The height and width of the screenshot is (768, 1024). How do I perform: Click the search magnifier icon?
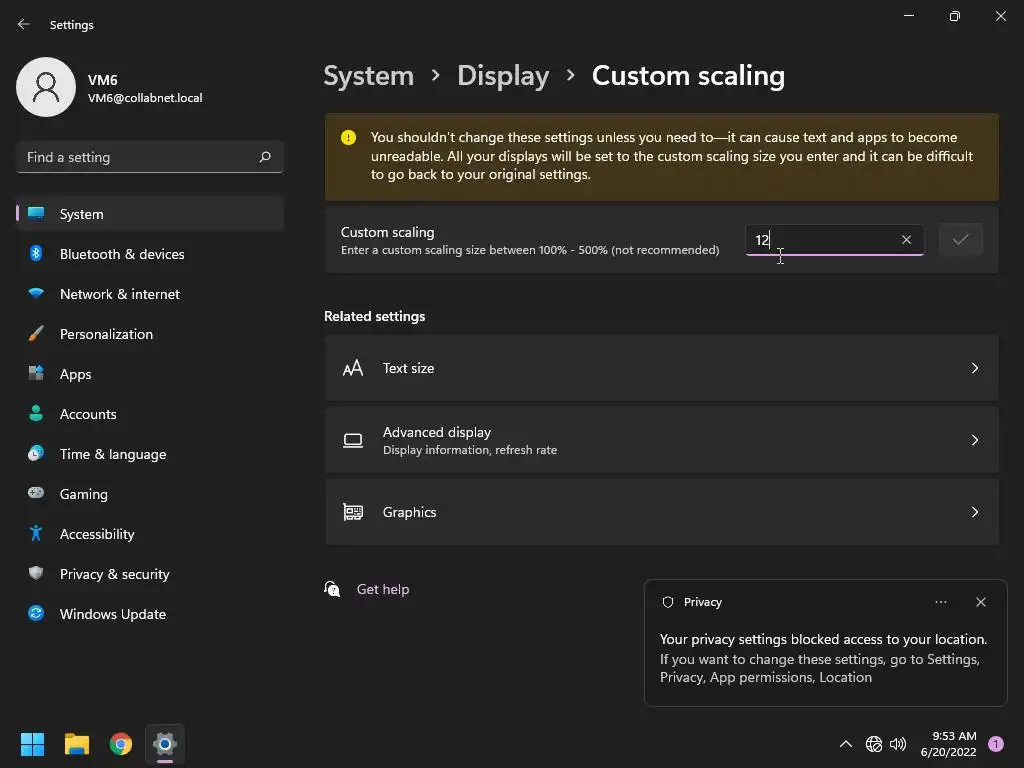(265, 157)
